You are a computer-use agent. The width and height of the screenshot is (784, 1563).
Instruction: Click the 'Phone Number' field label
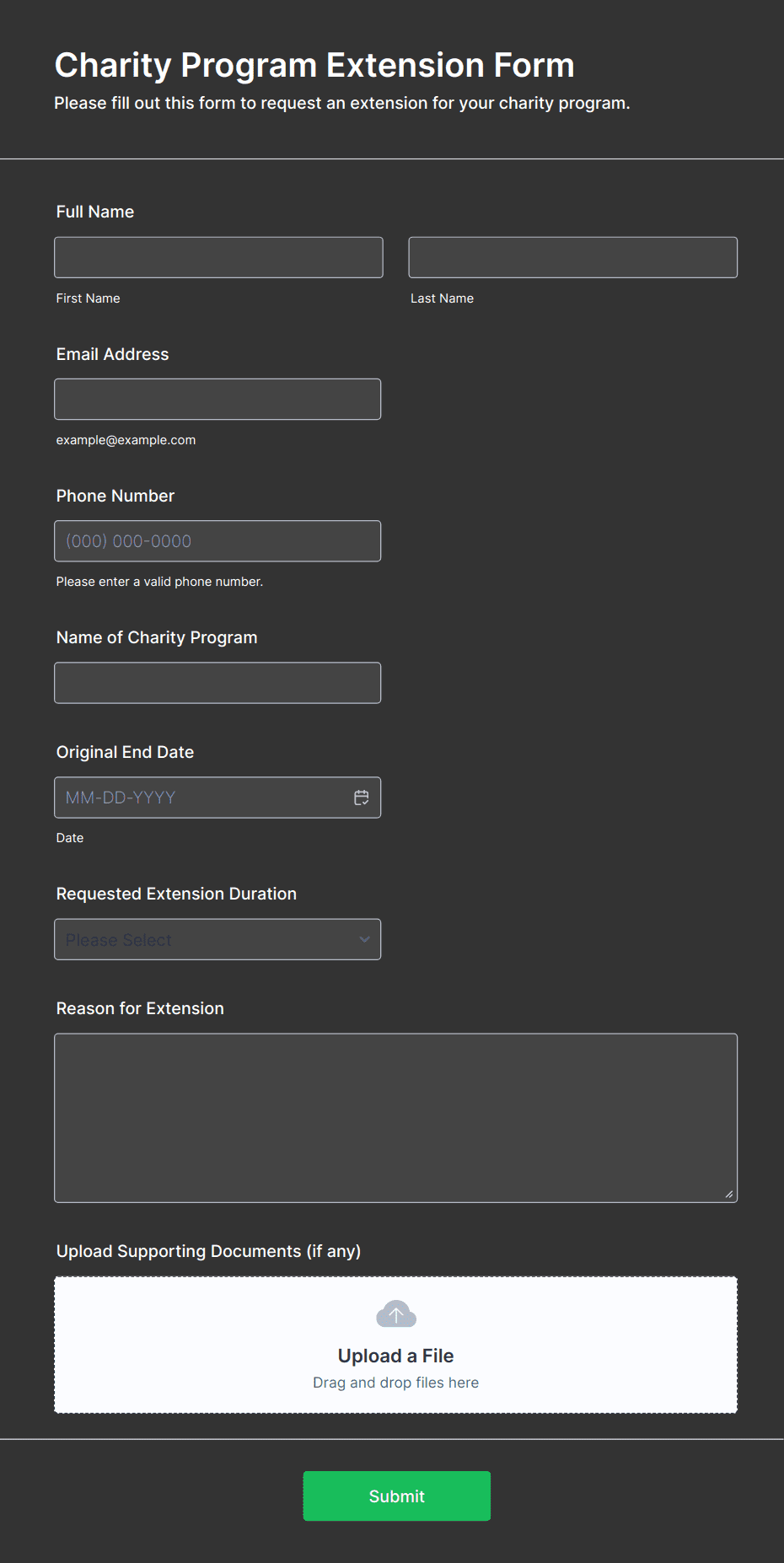[x=115, y=496]
